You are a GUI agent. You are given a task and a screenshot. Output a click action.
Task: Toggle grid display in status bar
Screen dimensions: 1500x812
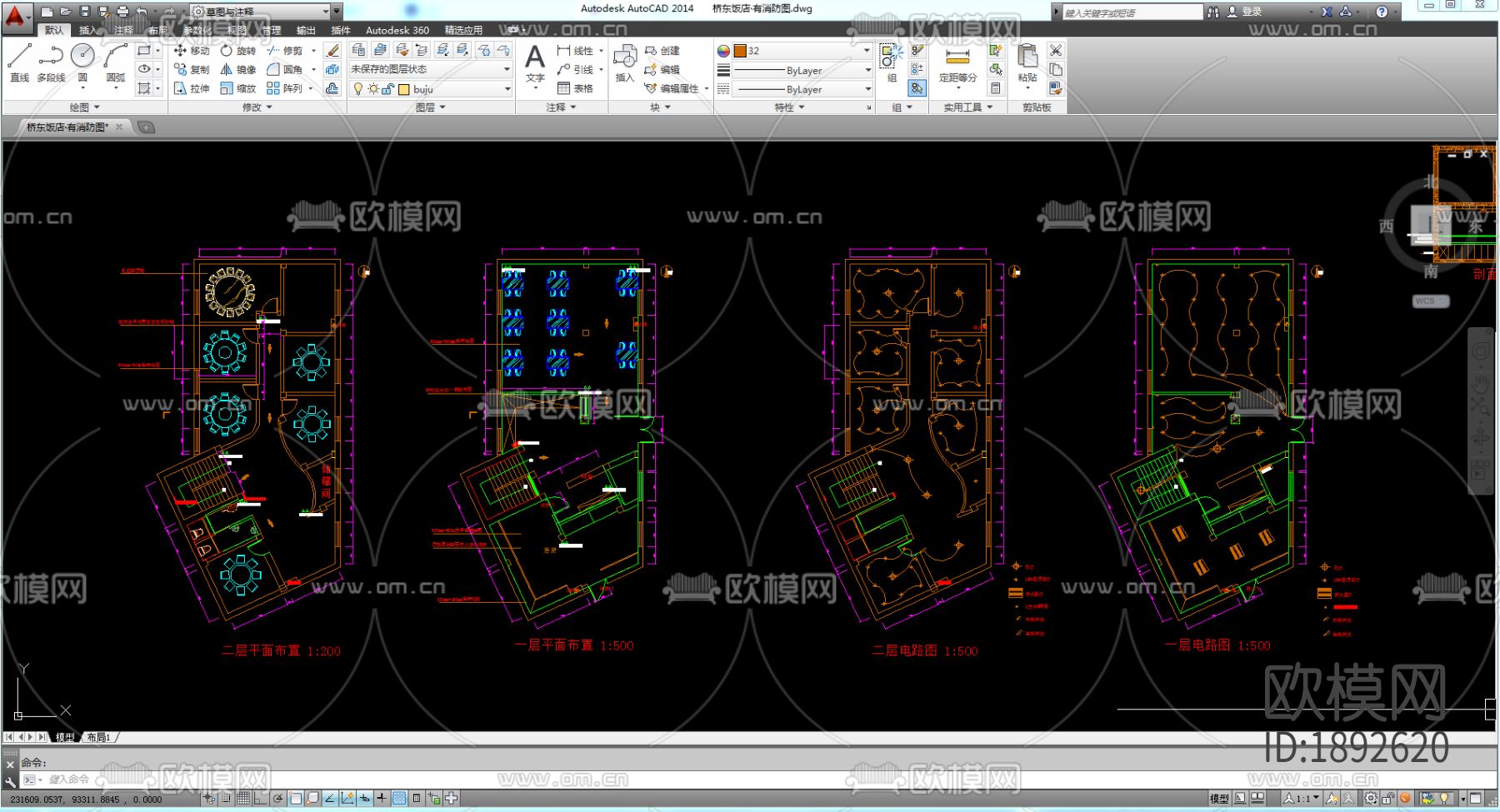pyautogui.click(x=242, y=798)
